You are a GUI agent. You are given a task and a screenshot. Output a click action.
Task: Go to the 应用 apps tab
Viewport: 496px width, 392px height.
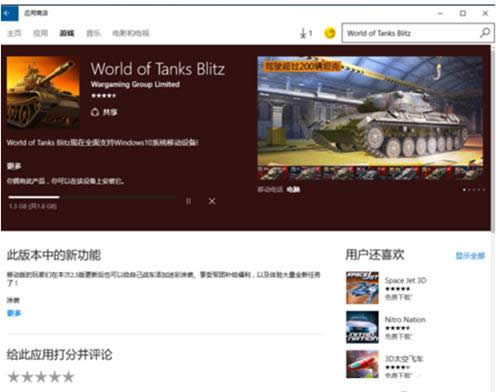click(x=40, y=33)
